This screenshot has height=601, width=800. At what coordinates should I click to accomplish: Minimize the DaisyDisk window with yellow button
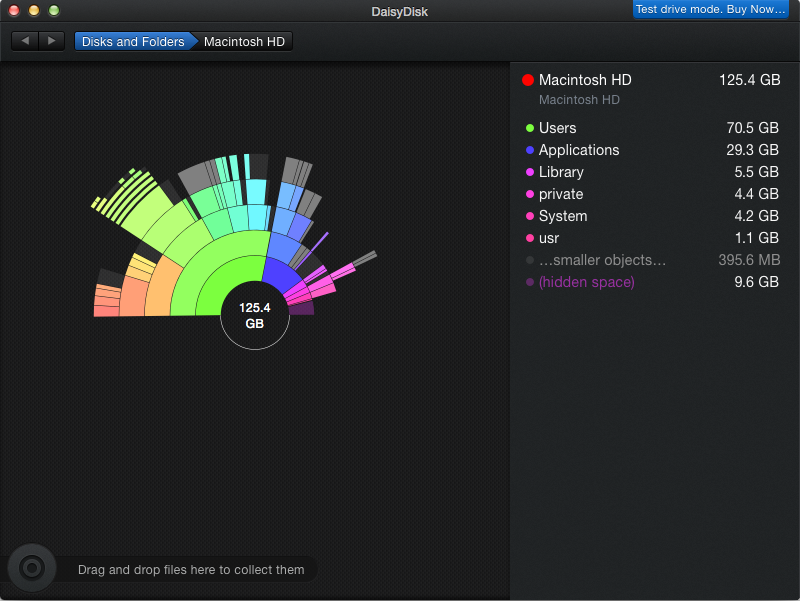(x=34, y=10)
